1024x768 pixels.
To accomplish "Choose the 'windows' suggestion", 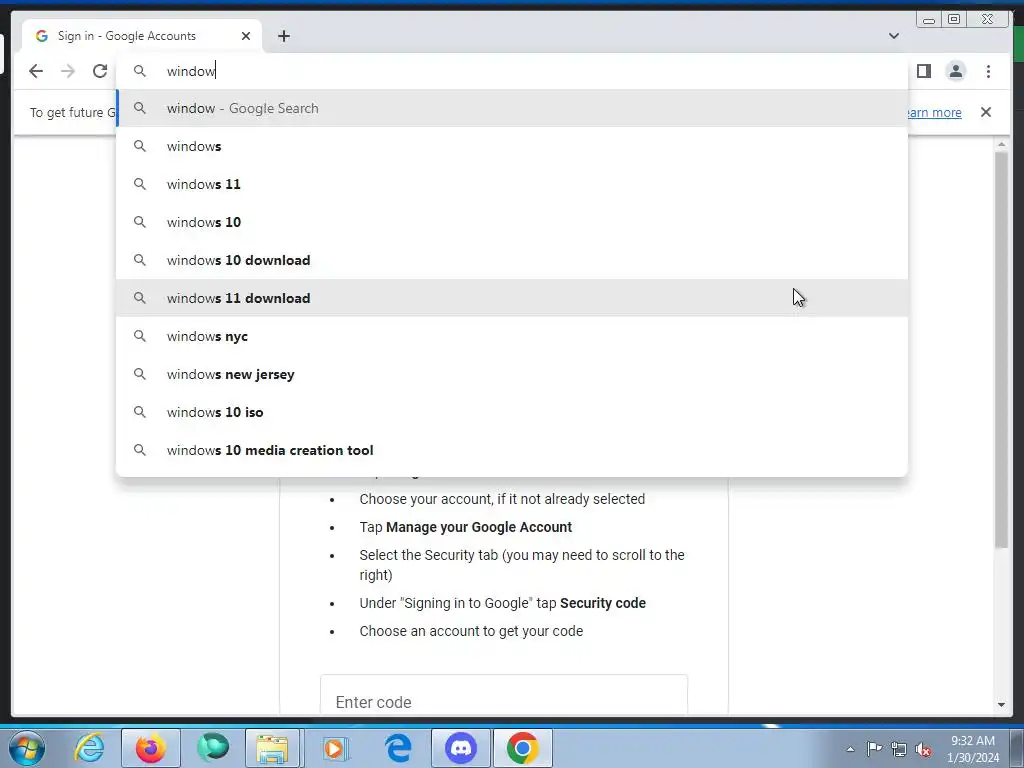I will coord(512,146).
